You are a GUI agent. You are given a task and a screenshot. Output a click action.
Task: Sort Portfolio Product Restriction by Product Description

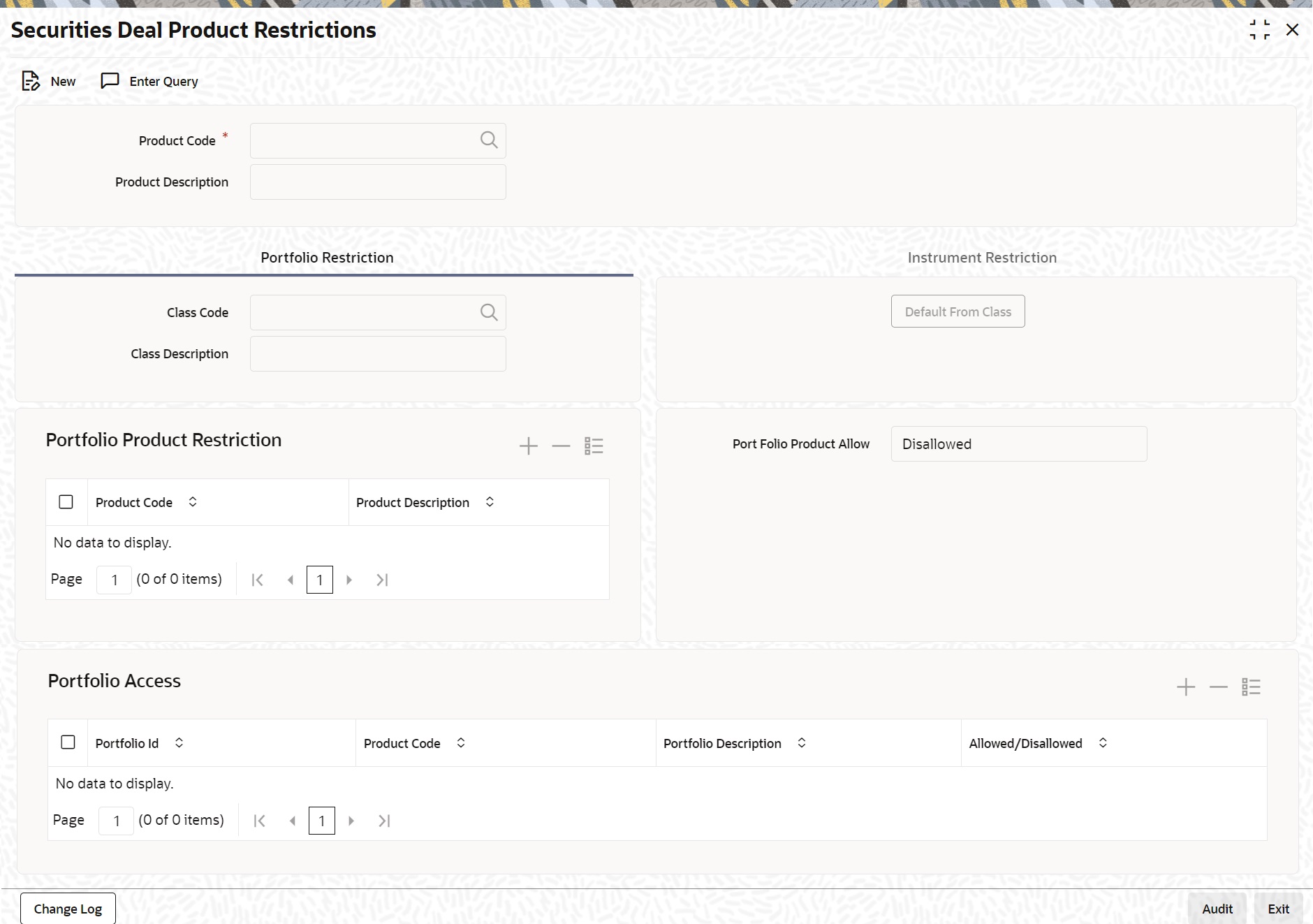click(490, 502)
